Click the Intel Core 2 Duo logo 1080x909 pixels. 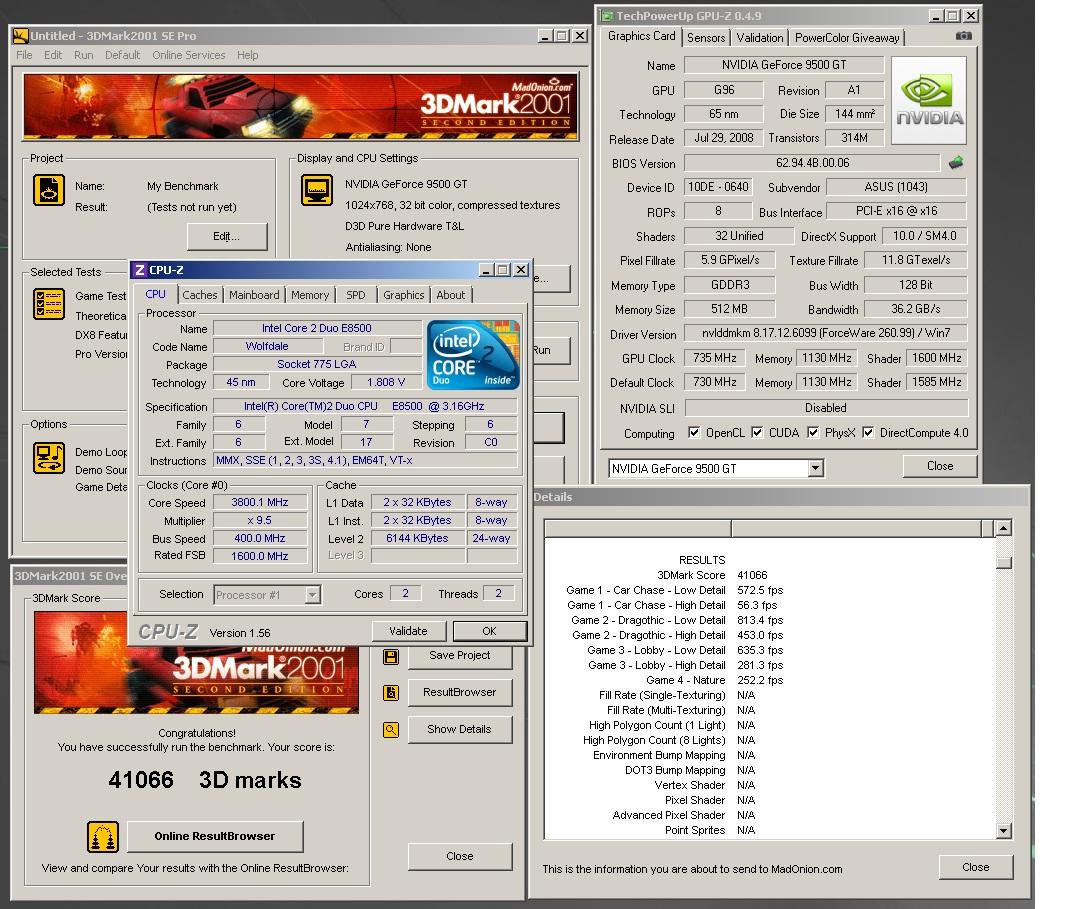coord(473,355)
